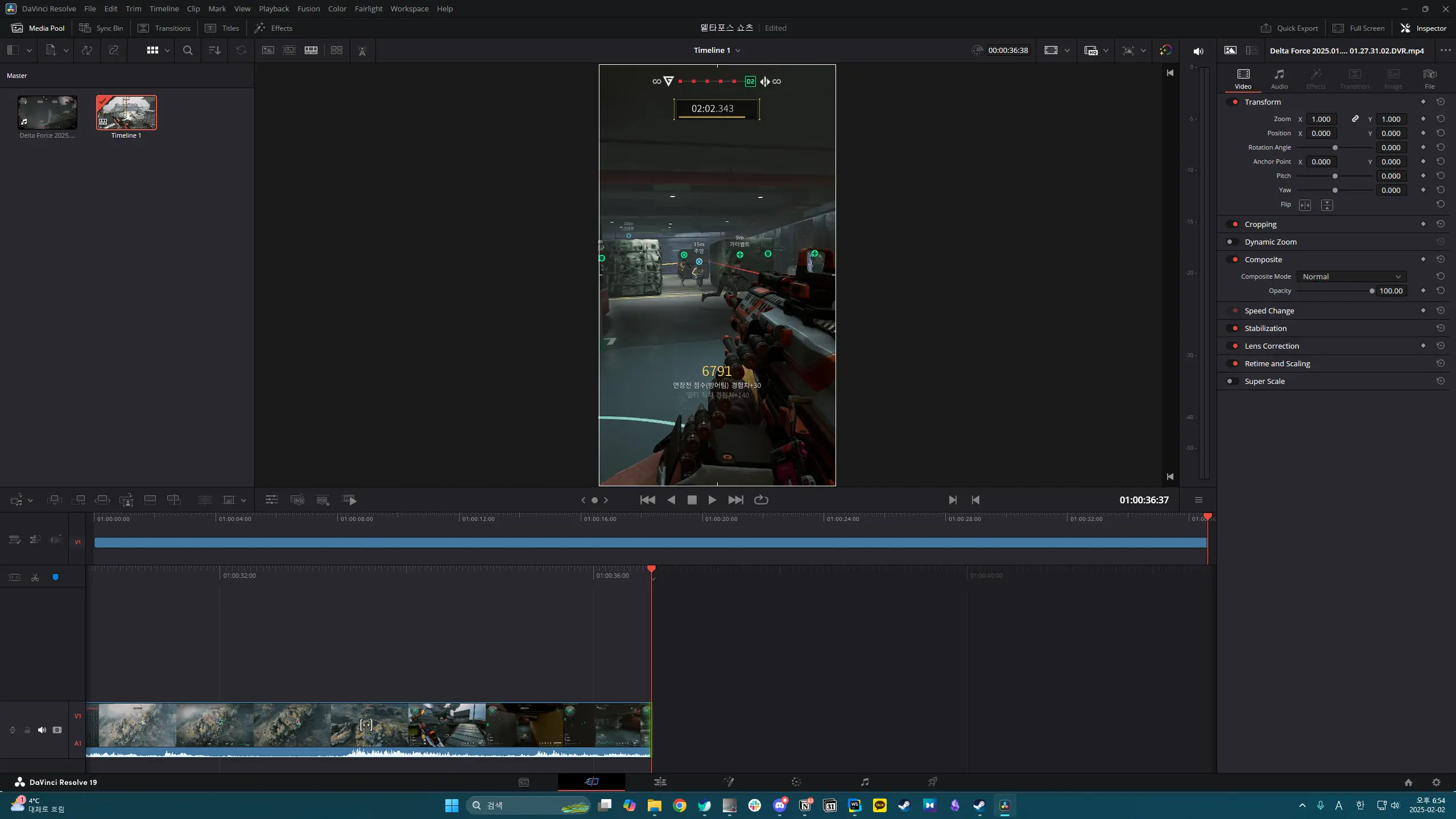Click the razor scissors split icon
This screenshot has height=819, width=1456.
(x=35, y=577)
